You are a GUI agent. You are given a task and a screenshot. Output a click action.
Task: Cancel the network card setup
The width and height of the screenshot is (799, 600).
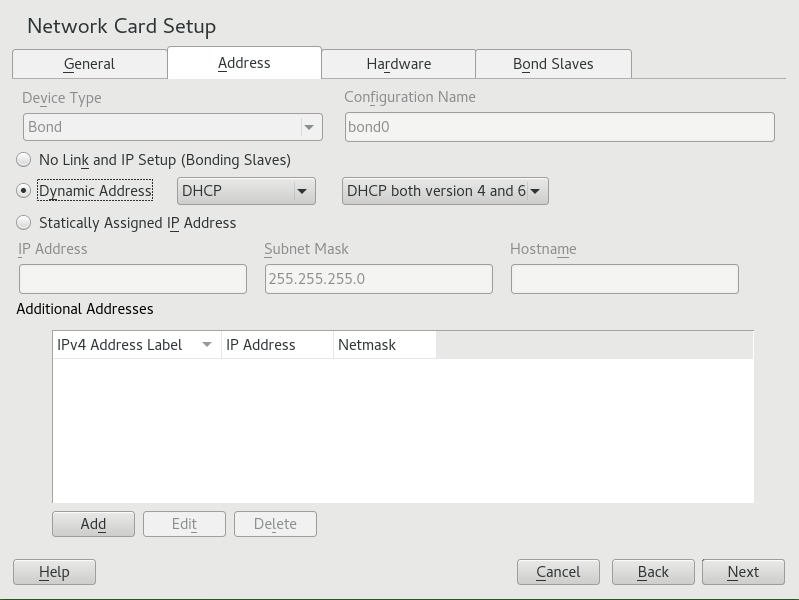[x=558, y=572]
